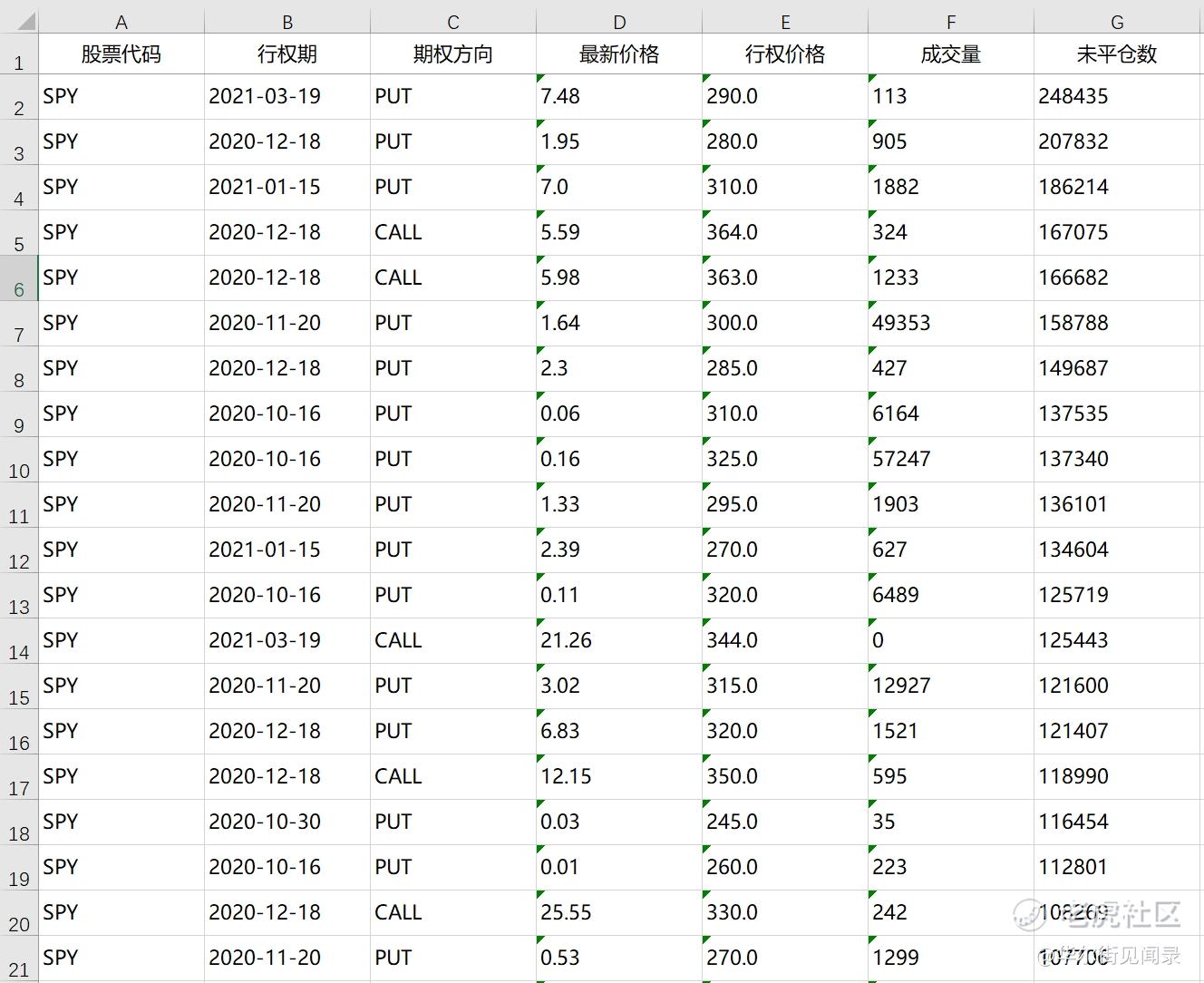Select cell with volume 6489

click(951, 596)
